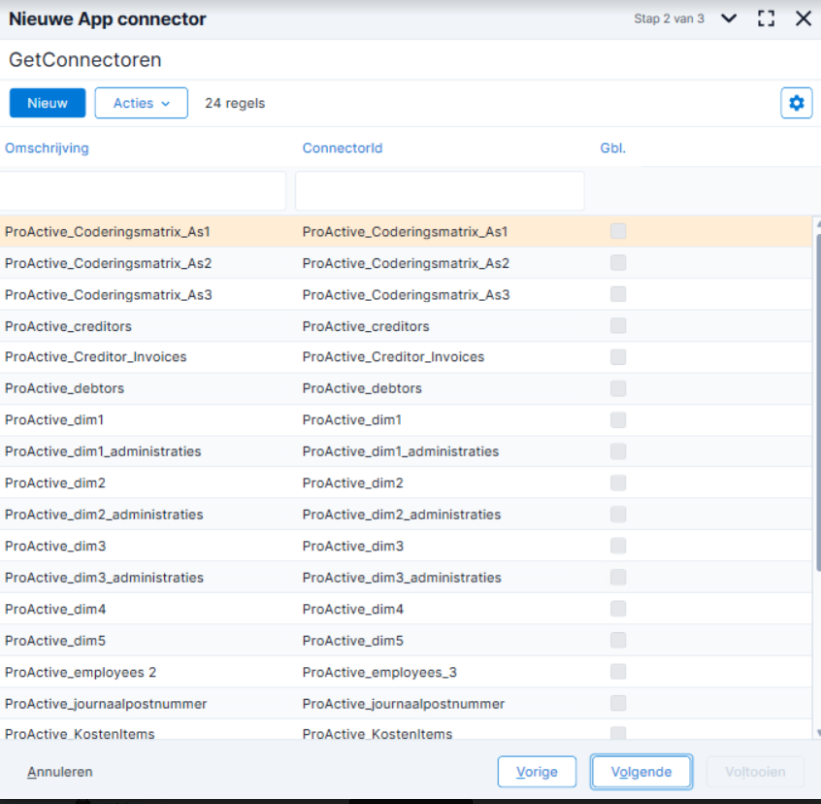
Task: Click the vertical scrollbar of the connector list
Action: (x=817, y=398)
